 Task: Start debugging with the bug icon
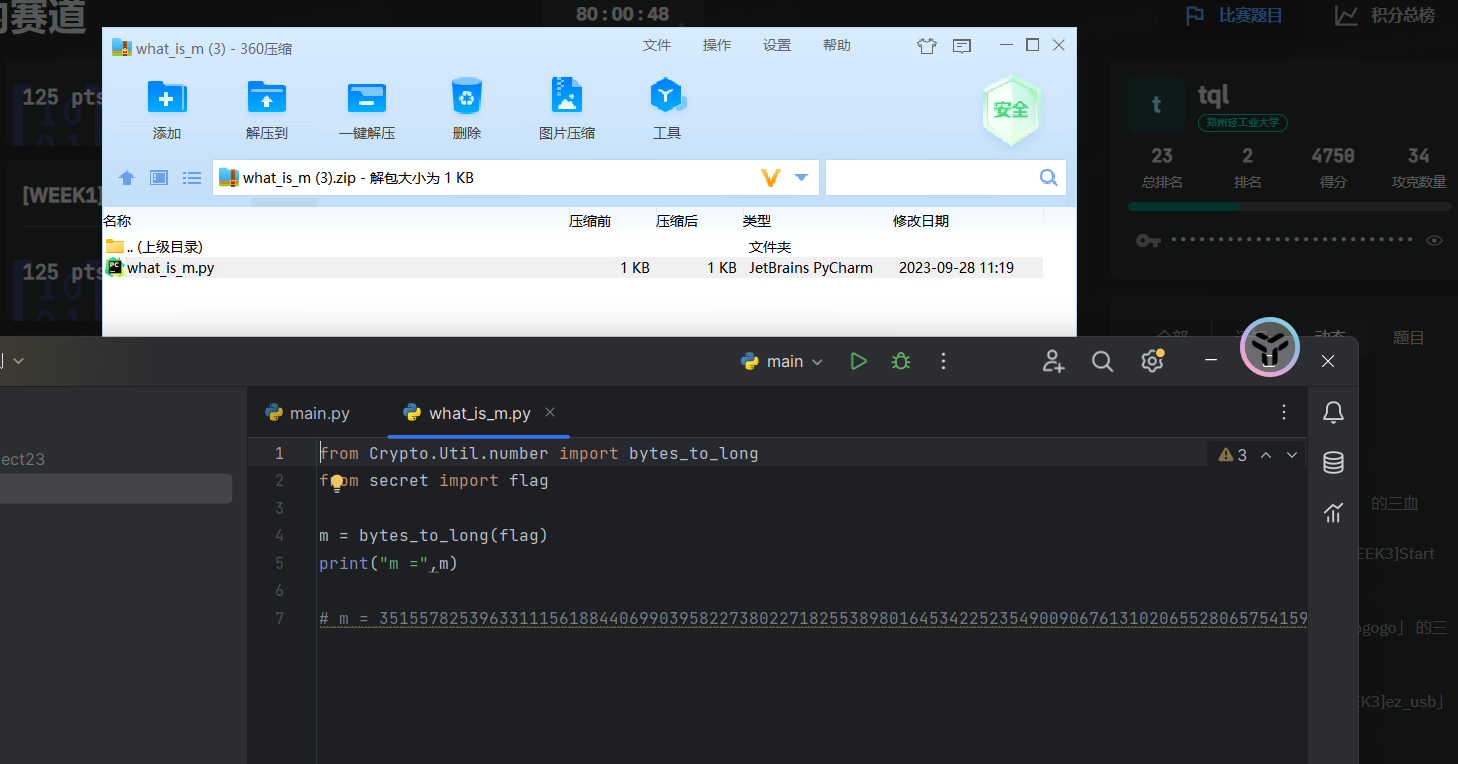coord(901,361)
